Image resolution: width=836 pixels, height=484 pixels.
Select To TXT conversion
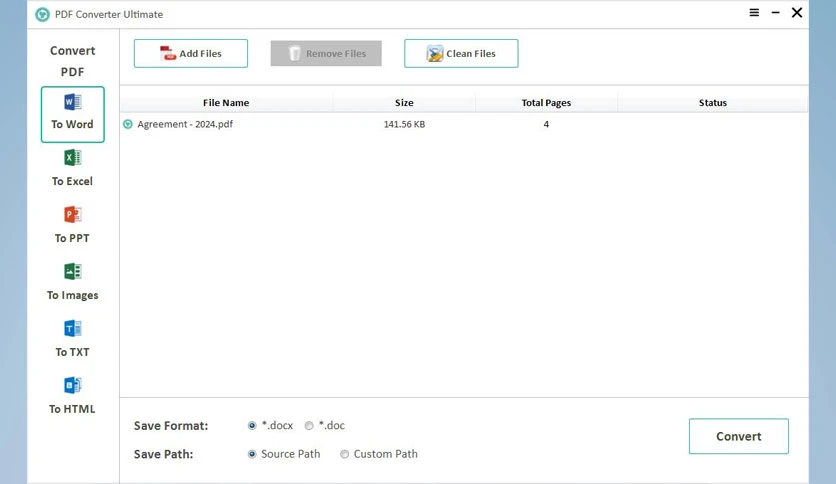pos(73,339)
